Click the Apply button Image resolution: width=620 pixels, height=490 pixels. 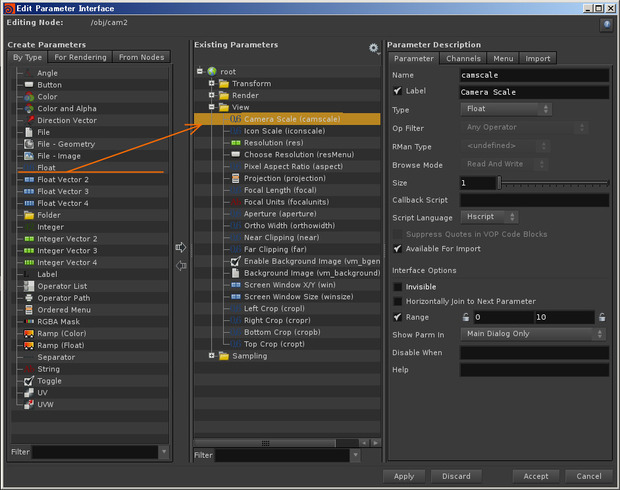coord(404,476)
